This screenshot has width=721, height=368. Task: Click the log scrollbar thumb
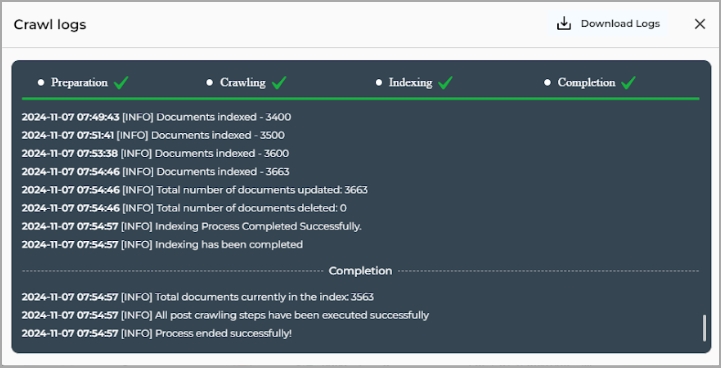tap(704, 328)
